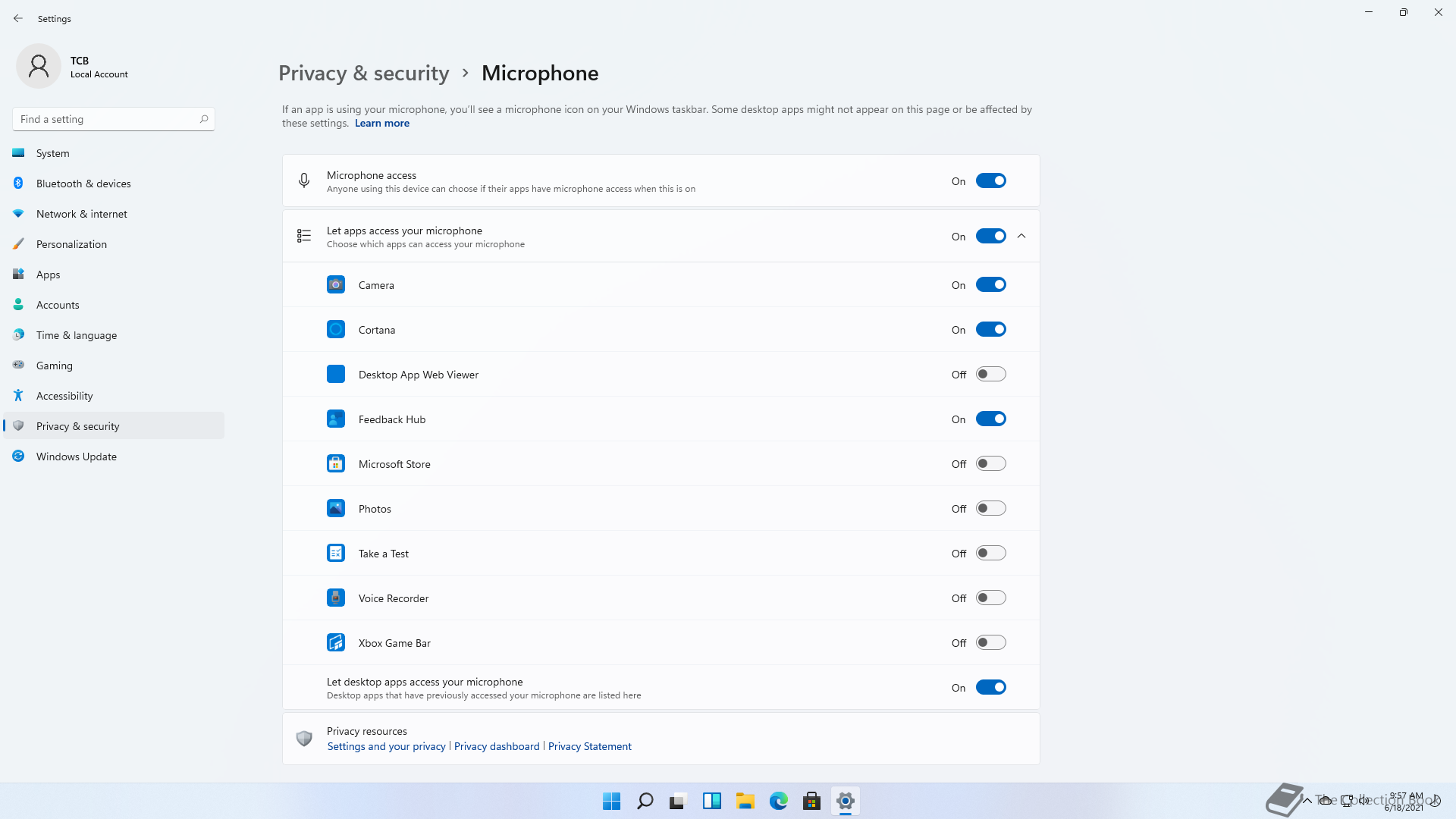
Task: Click the TCB user avatar icon
Action: pyautogui.click(x=39, y=66)
